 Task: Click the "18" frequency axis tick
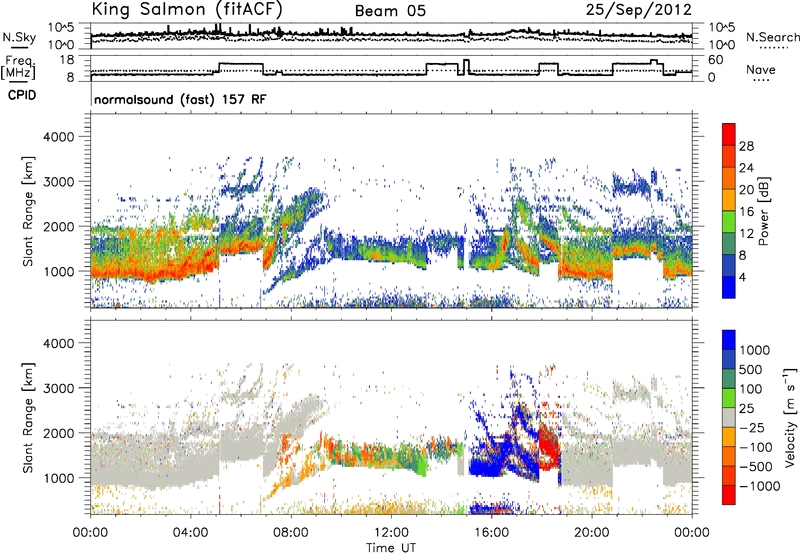(67, 60)
